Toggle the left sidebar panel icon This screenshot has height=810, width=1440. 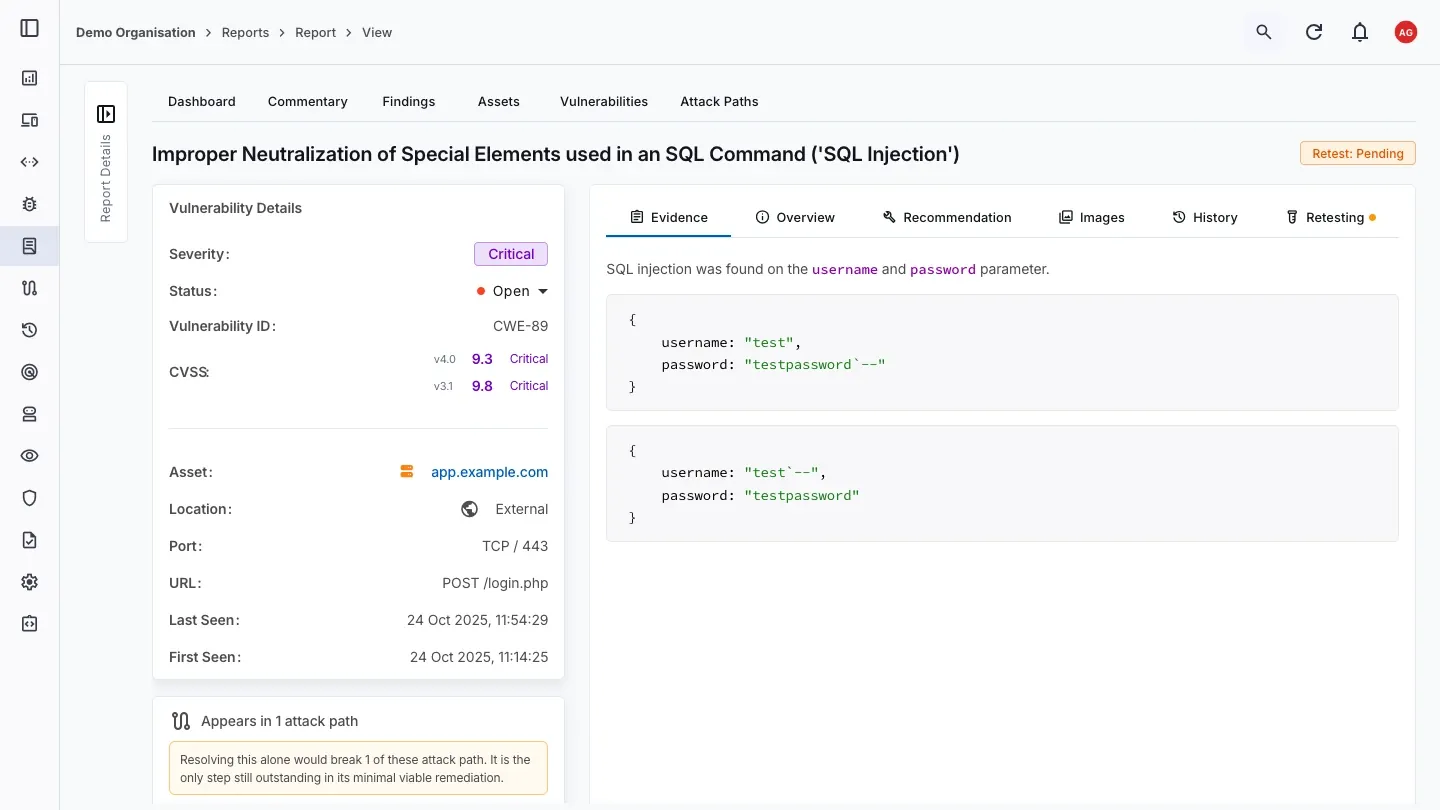click(x=29, y=28)
